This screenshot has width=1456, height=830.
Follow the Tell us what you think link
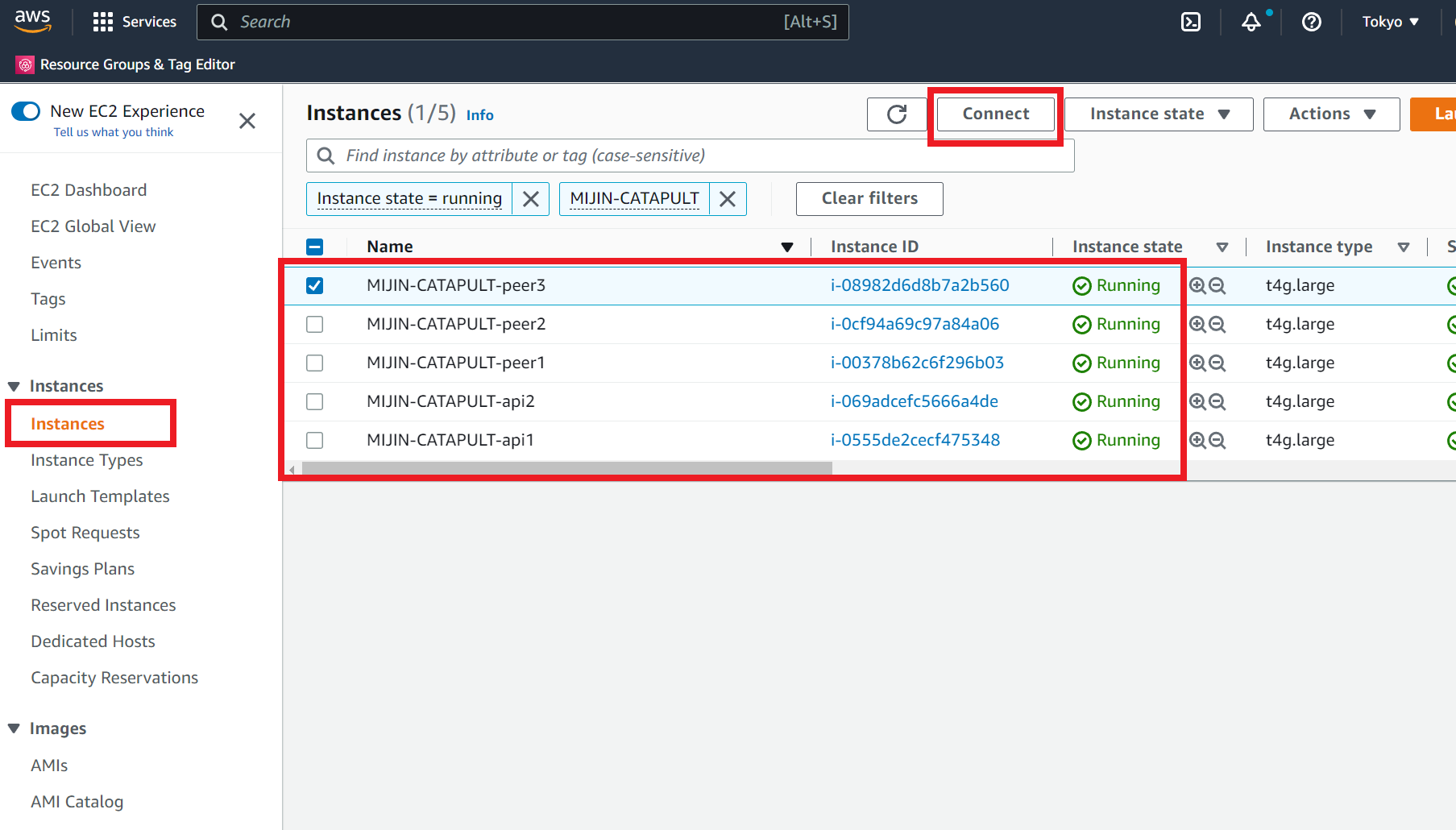114,132
